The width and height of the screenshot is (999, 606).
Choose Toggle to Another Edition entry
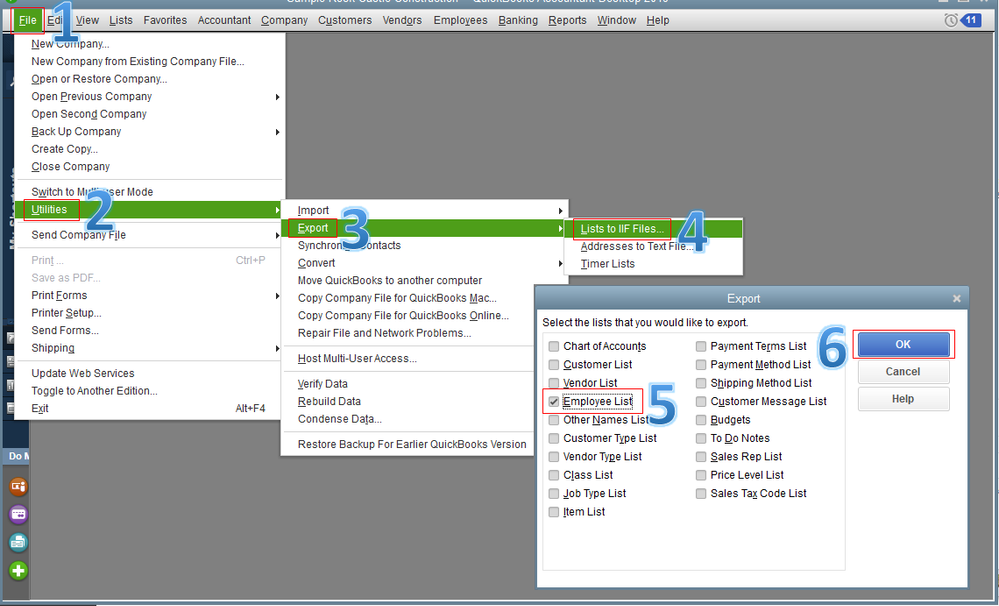94,391
